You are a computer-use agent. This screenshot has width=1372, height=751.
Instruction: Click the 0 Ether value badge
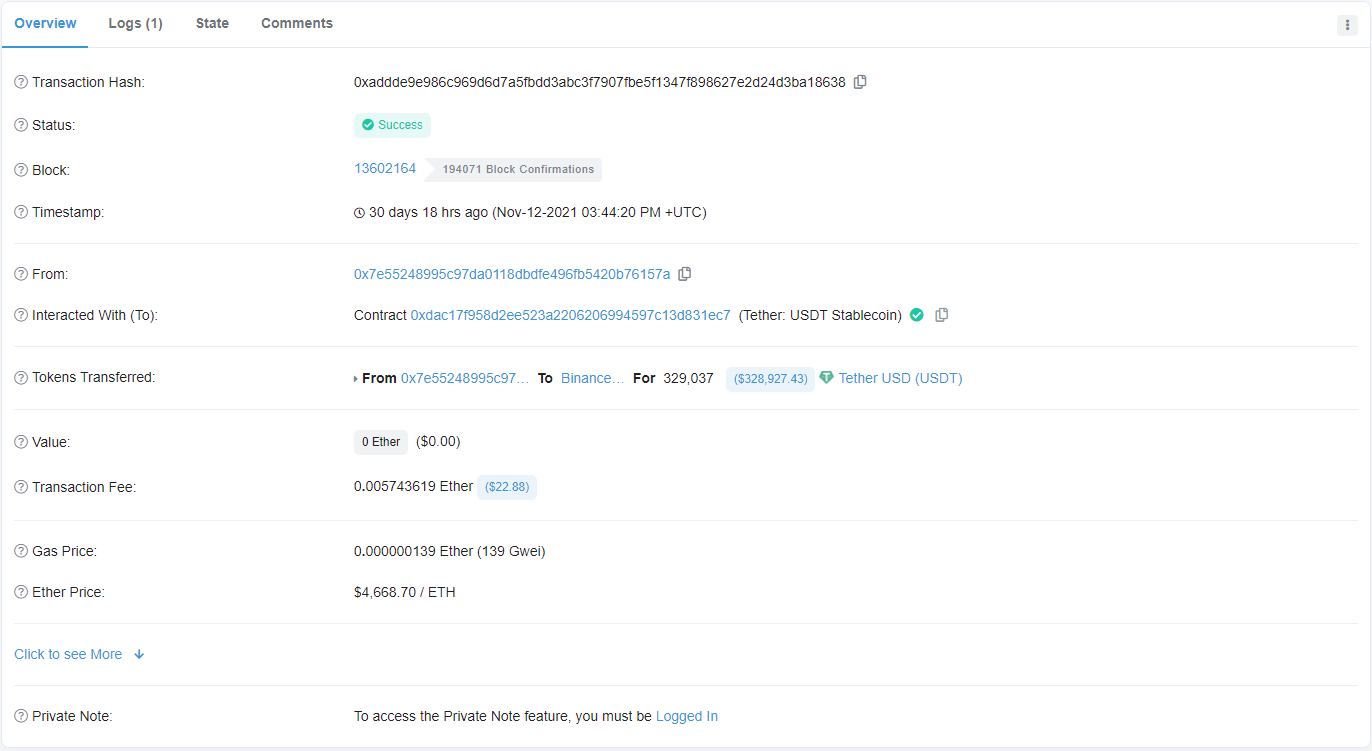(x=381, y=442)
